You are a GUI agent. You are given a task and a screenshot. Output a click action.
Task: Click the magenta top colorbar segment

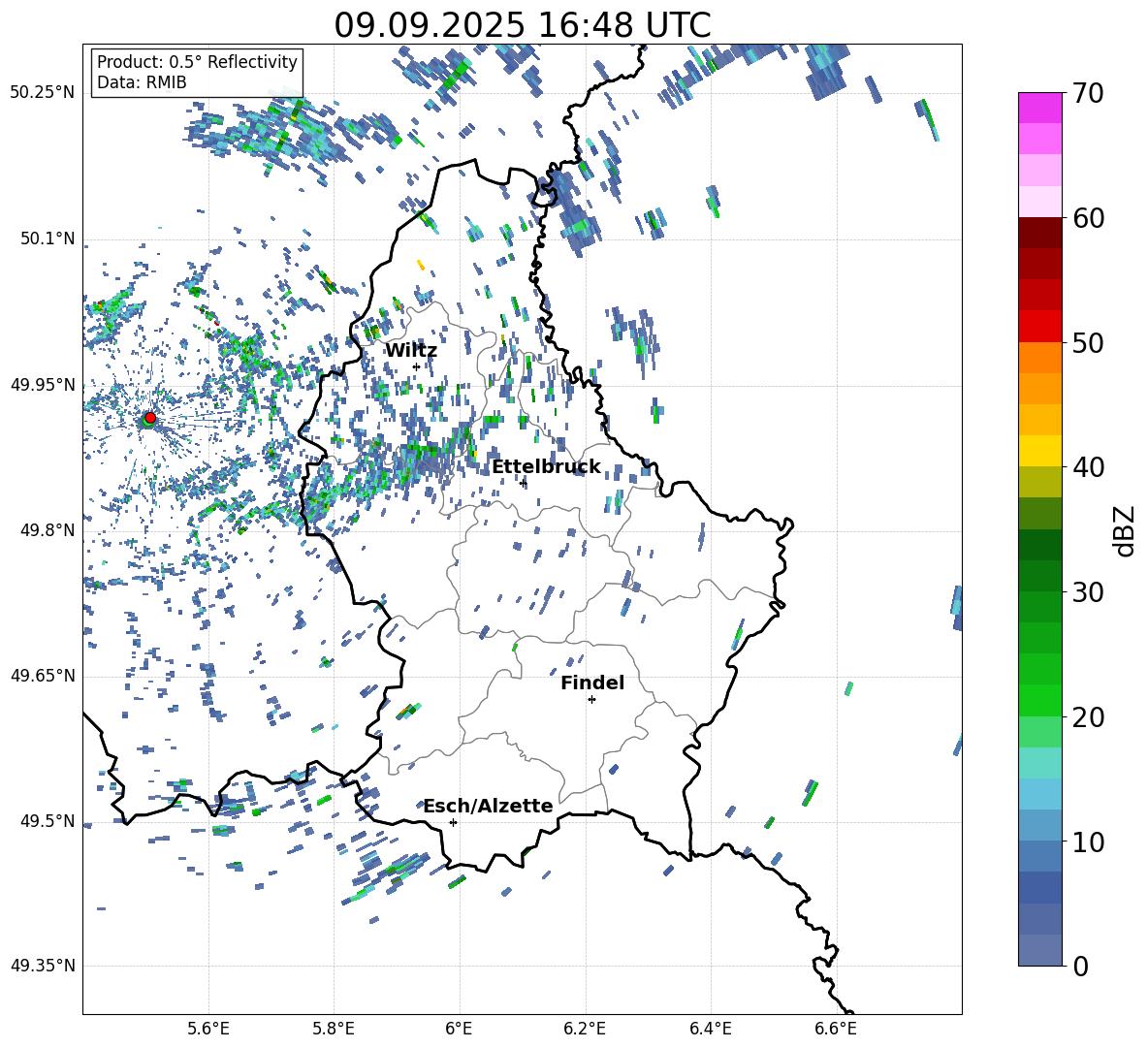[x=1040, y=109]
